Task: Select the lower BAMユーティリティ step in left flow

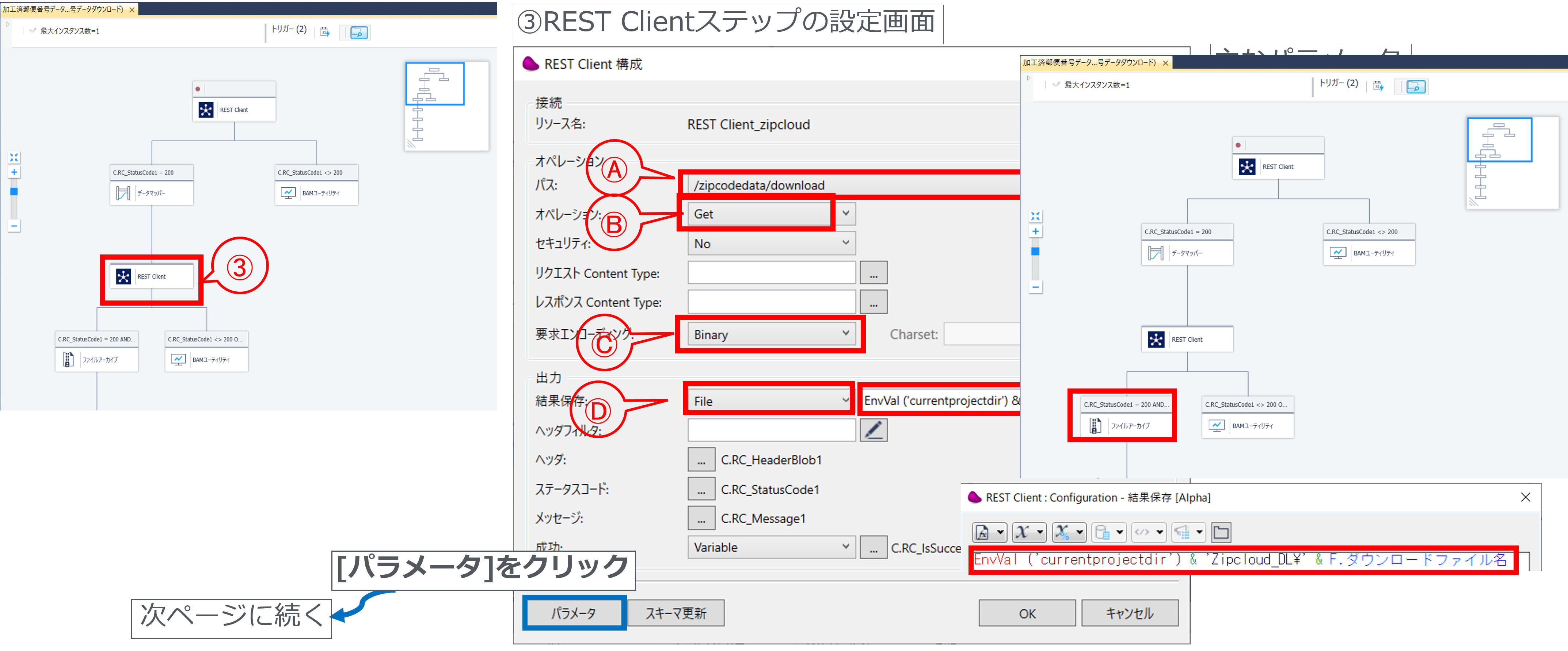Action: coord(206,360)
